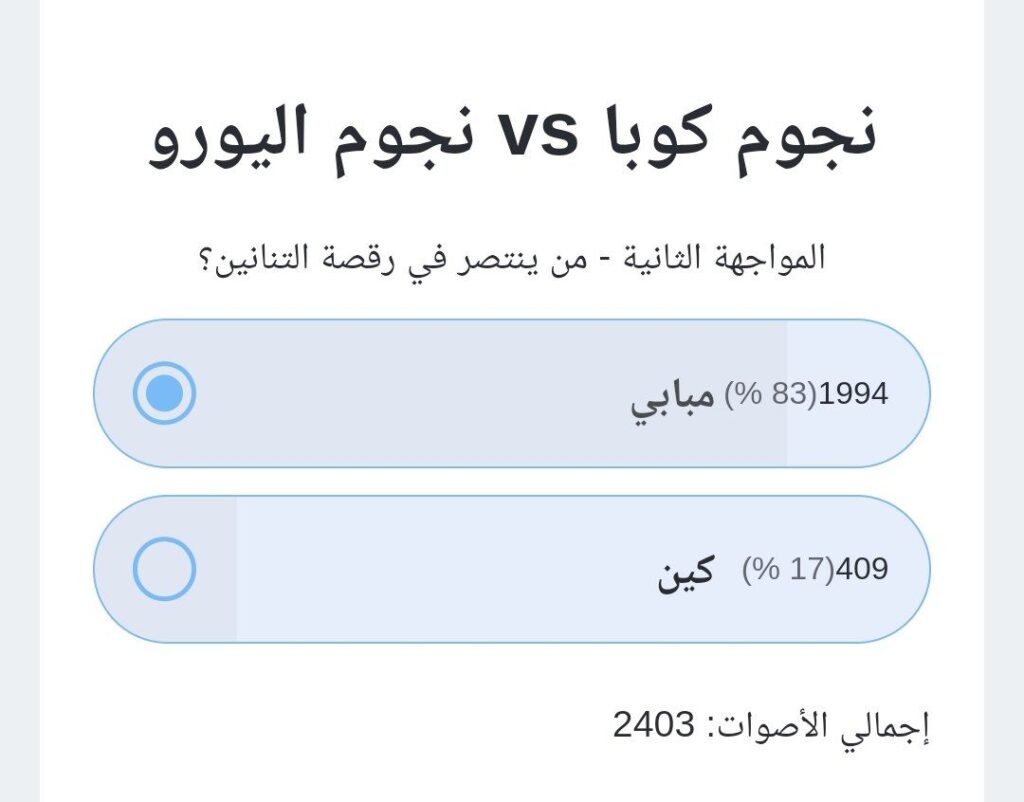Click the كين option label text

point(686,571)
